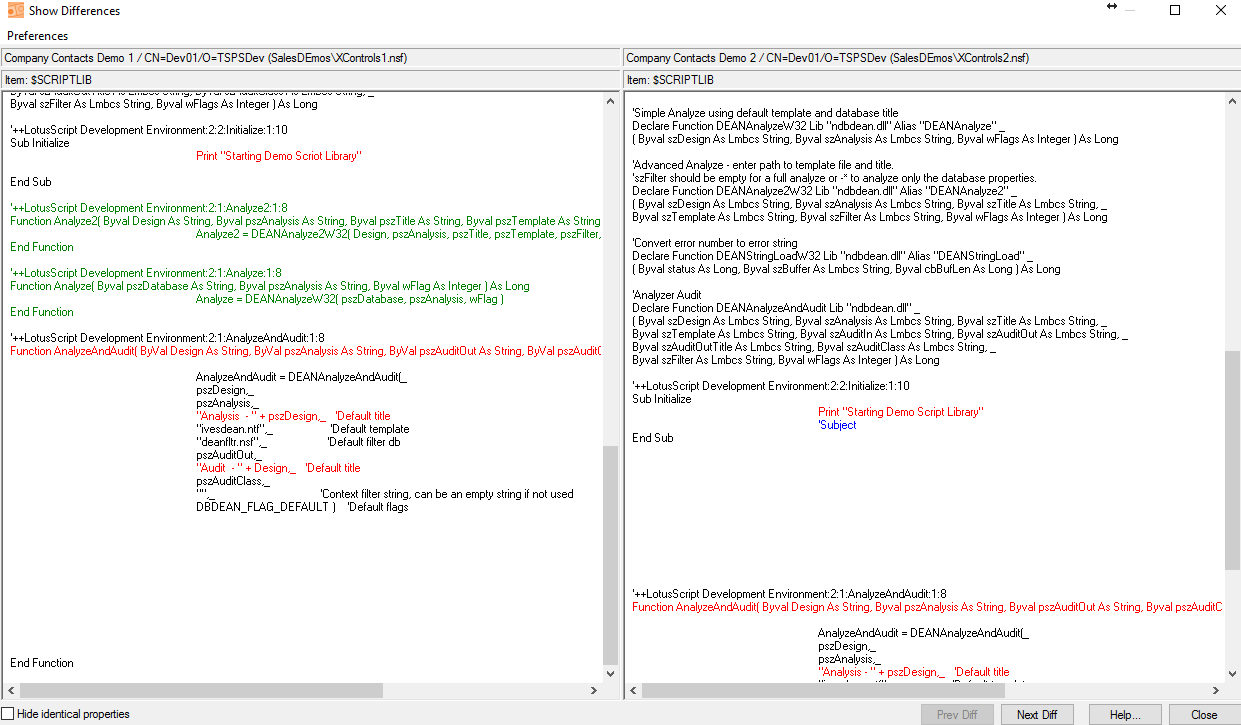This screenshot has height=725, width=1241.
Task: Maximize the Show Differences window
Action: click(1175, 11)
